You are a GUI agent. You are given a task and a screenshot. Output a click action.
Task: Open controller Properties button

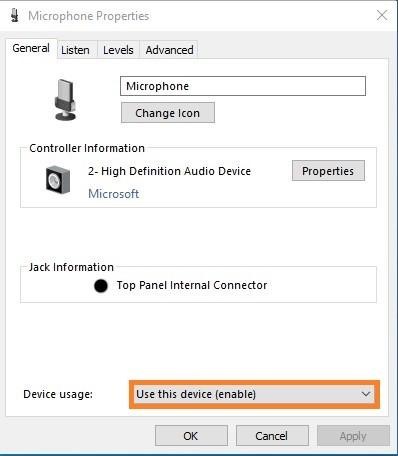coord(328,171)
